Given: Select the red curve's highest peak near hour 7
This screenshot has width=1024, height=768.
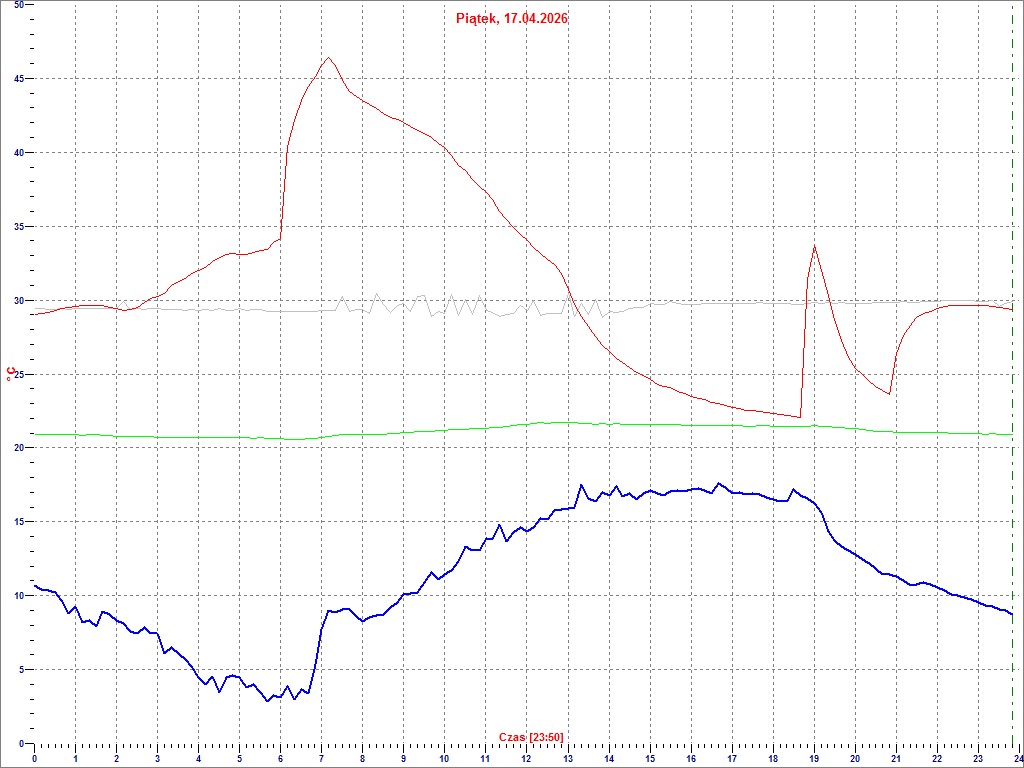Looking at the screenshot, I should (x=327, y=58).
